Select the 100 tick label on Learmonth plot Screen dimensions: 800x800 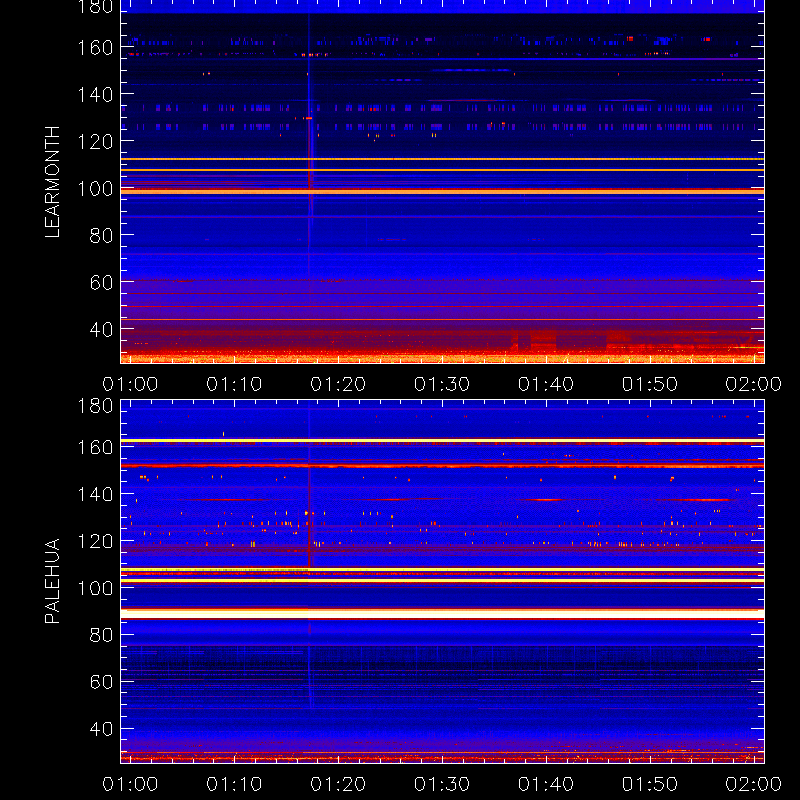[x=95, y=189]
